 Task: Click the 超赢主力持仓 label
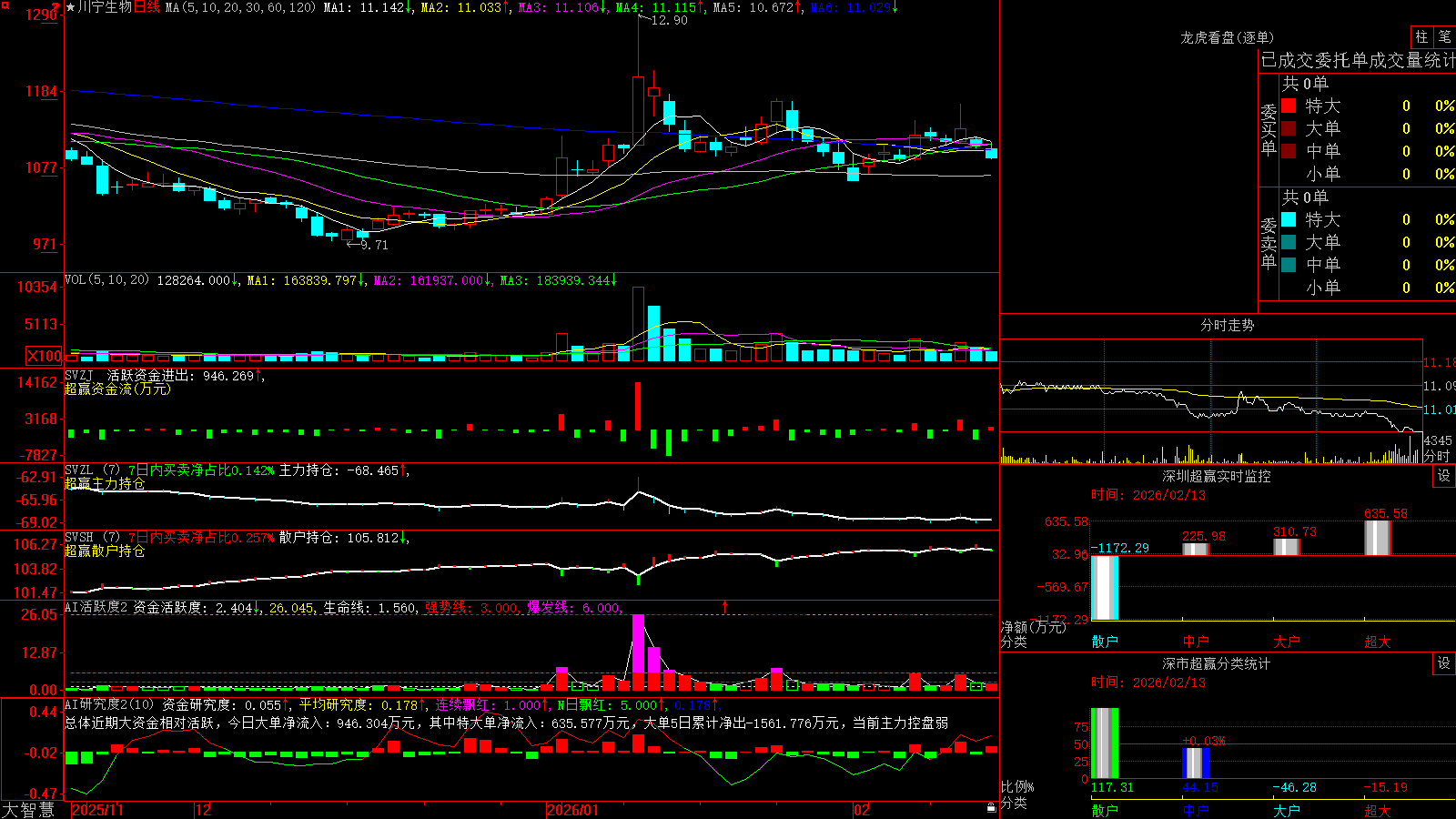(105, 483)
